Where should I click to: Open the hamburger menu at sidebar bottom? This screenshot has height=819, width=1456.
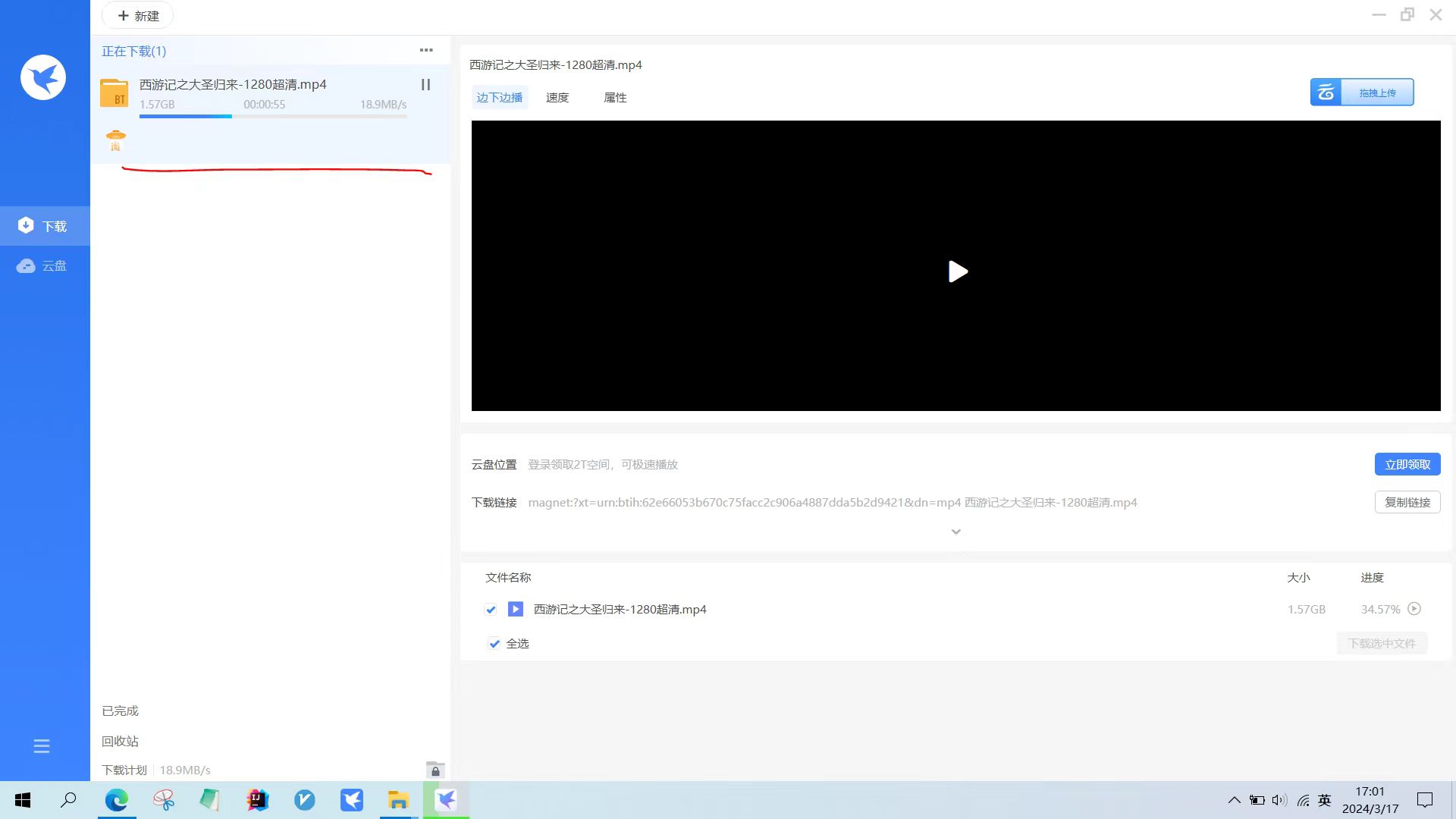[42, 746]
